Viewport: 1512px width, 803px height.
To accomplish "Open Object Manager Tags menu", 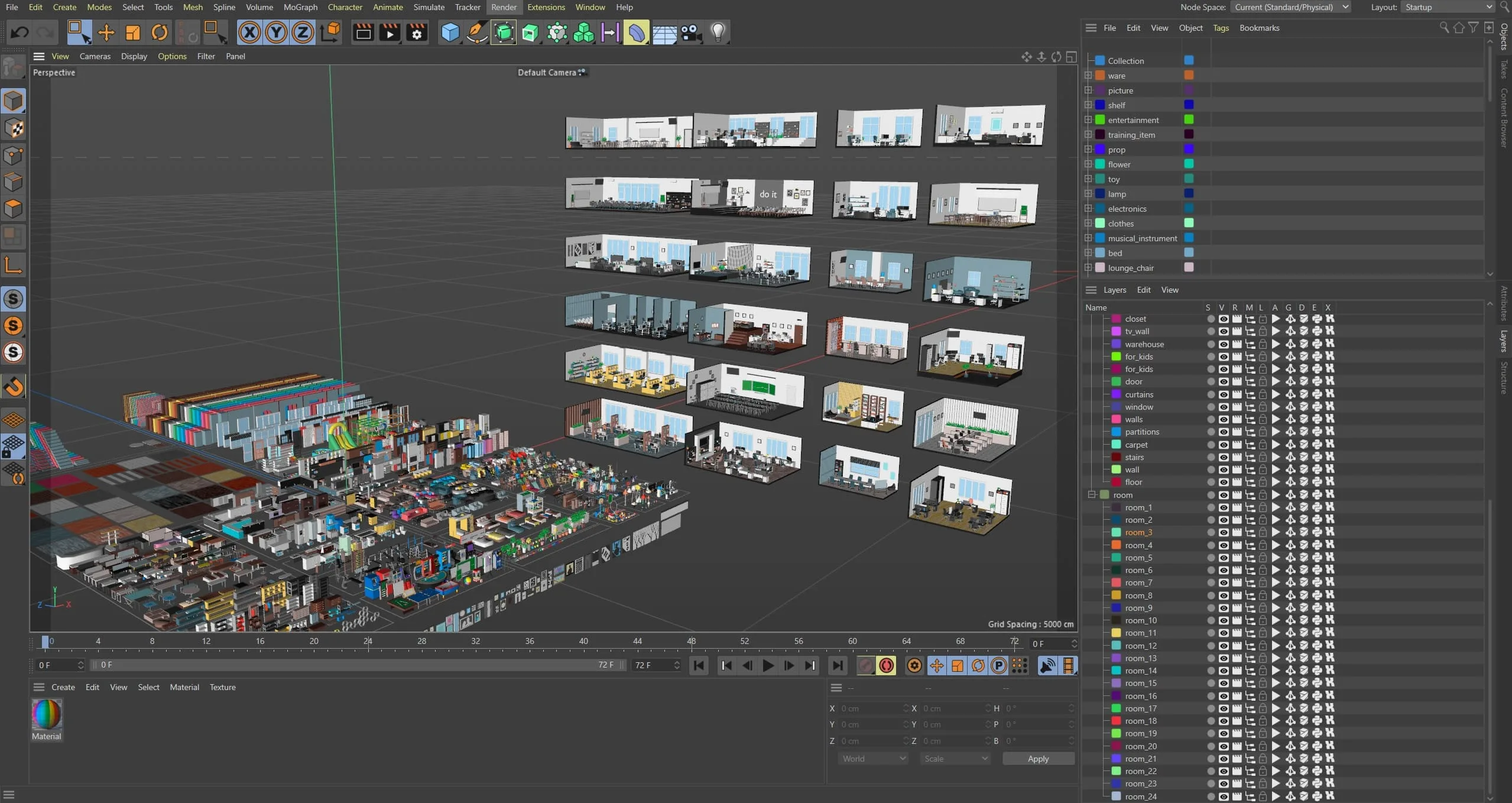I will [1221, 28].
